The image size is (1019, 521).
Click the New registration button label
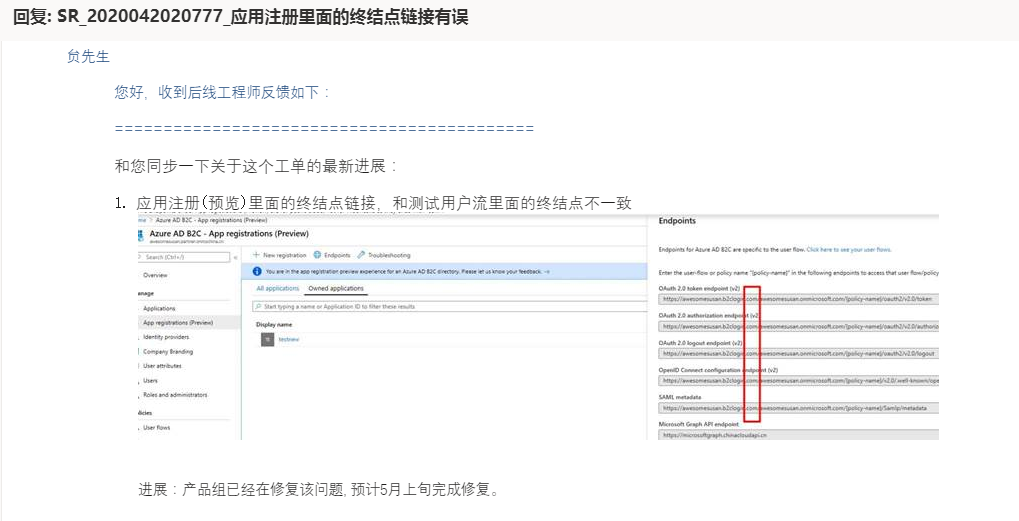click(x=285, y=255)
